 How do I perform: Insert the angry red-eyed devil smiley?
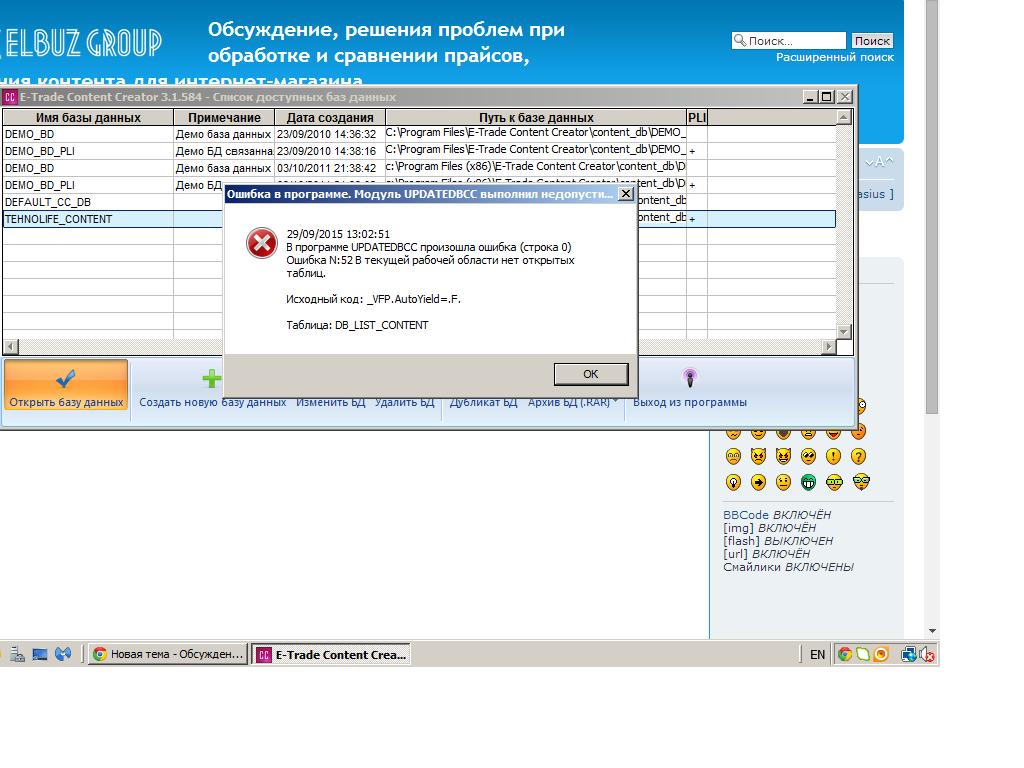(758, 456)
